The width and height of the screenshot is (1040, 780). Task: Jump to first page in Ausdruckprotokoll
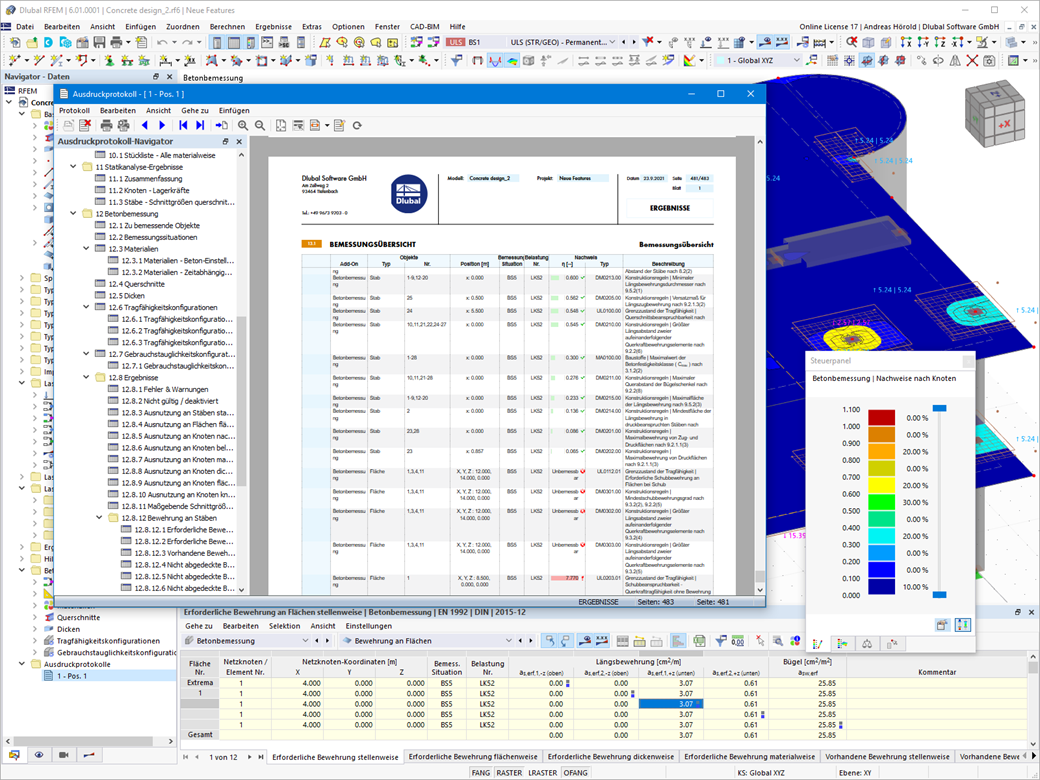(x=183, y=125)
